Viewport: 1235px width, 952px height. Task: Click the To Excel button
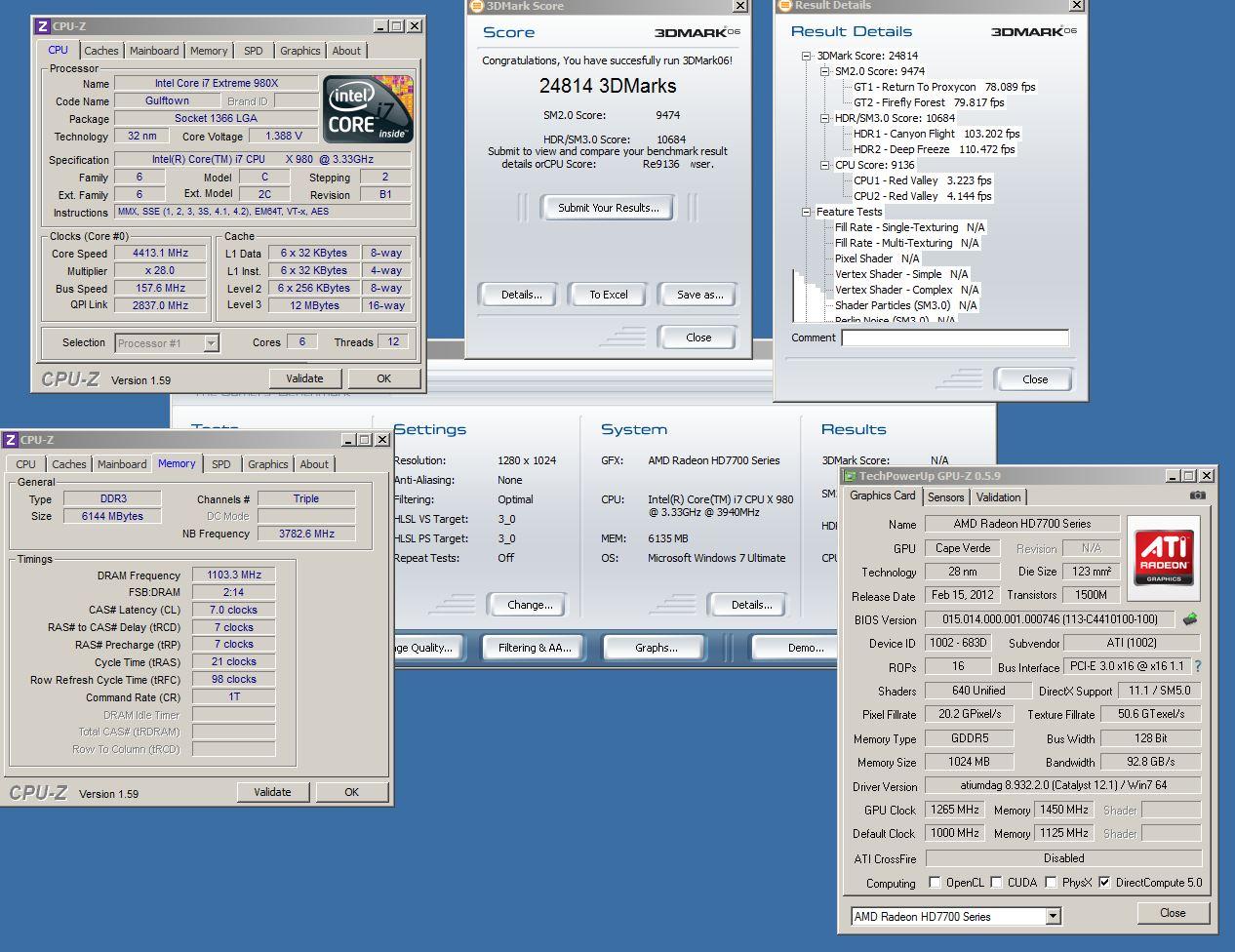(608, 294)
